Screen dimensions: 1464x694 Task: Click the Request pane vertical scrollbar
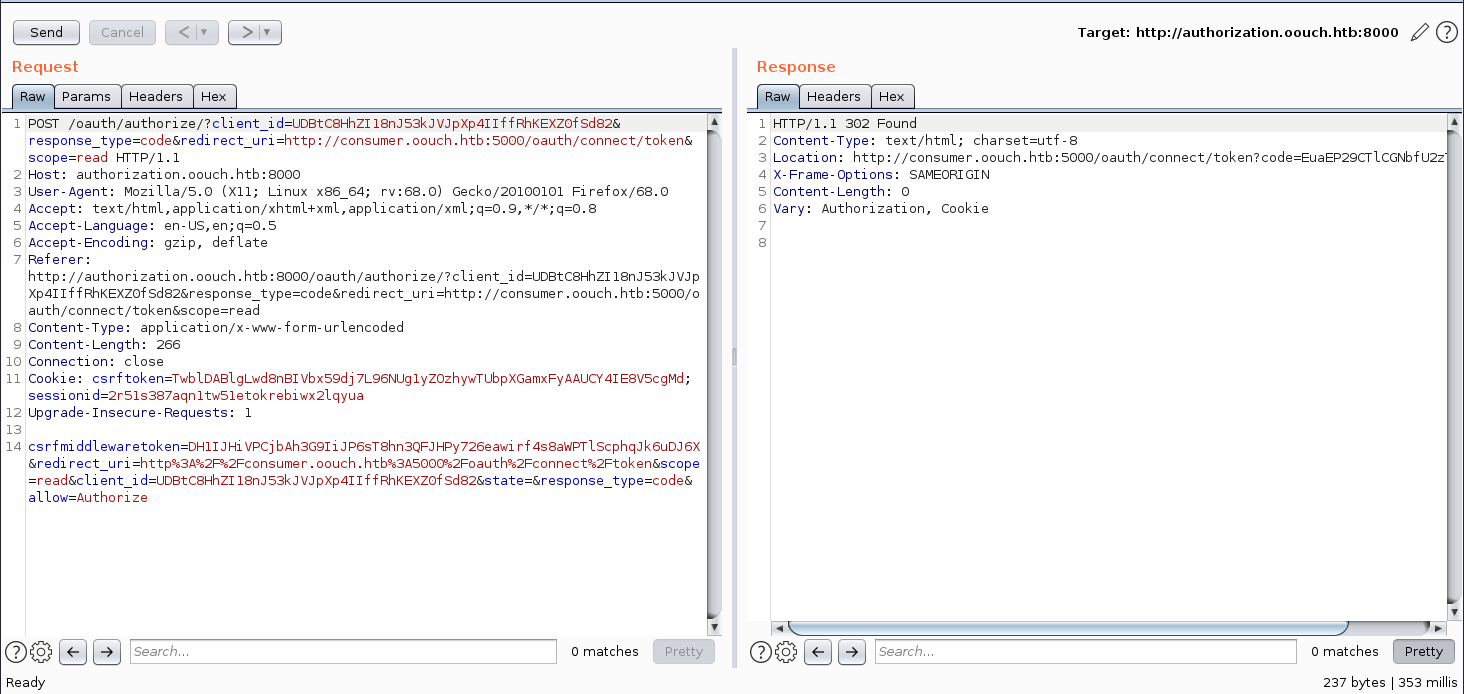coord(714,375)
